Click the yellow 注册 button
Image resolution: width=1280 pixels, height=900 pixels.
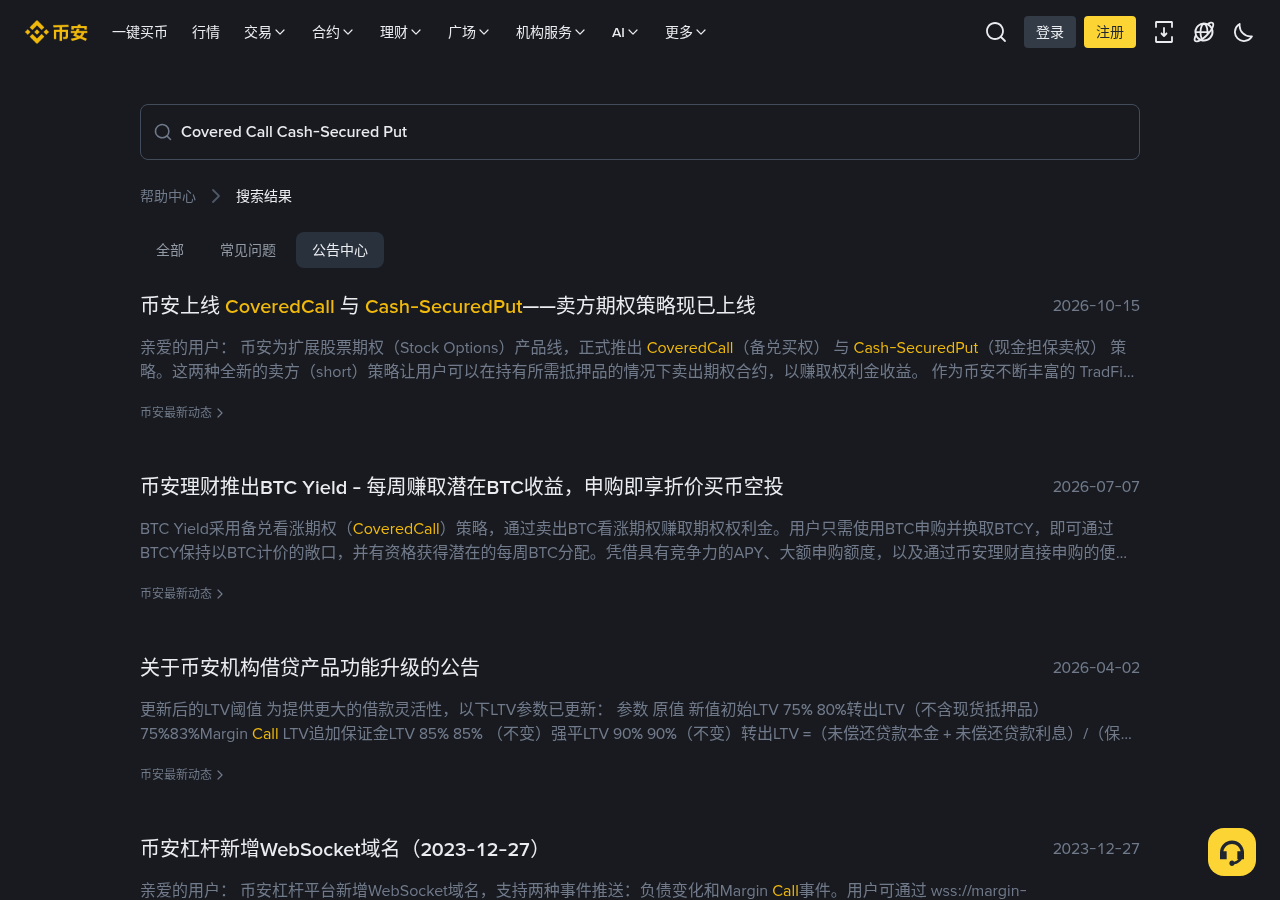pyautogui.click(x=1110, y=32)
